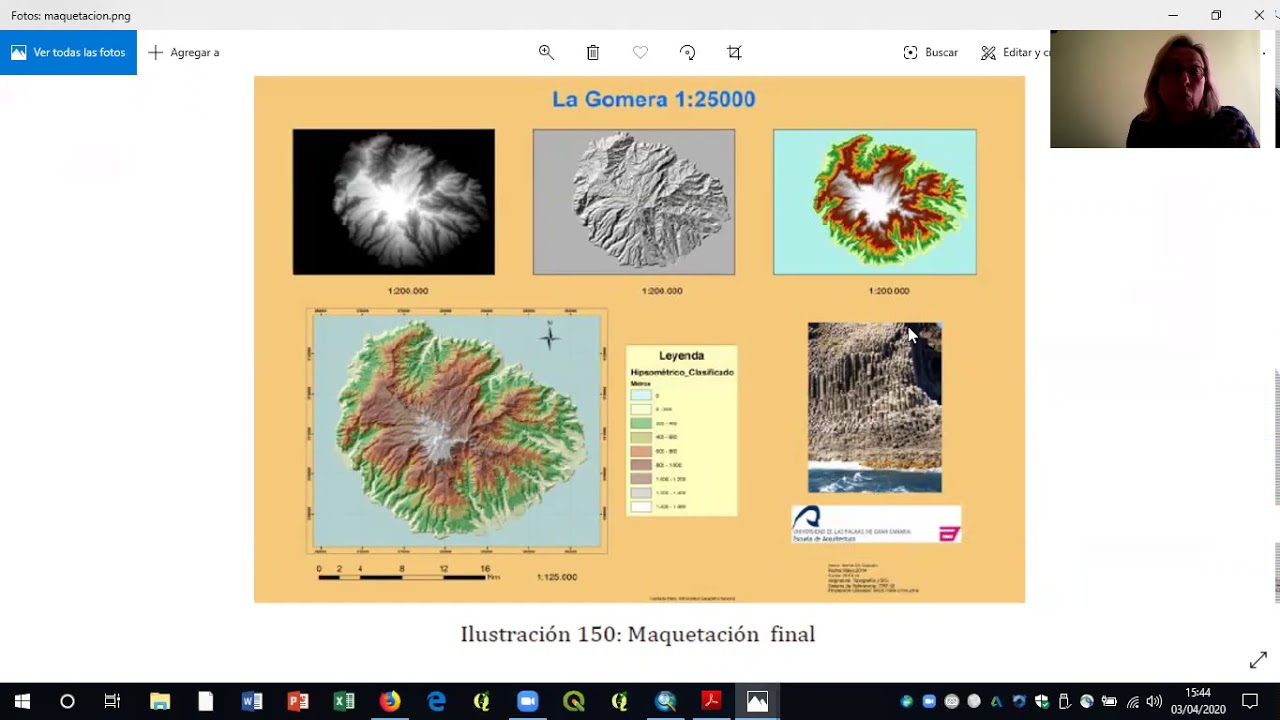Screen dimensions: 1280x720
Task: Open the Windows notification center
Action: [1250, 701]
